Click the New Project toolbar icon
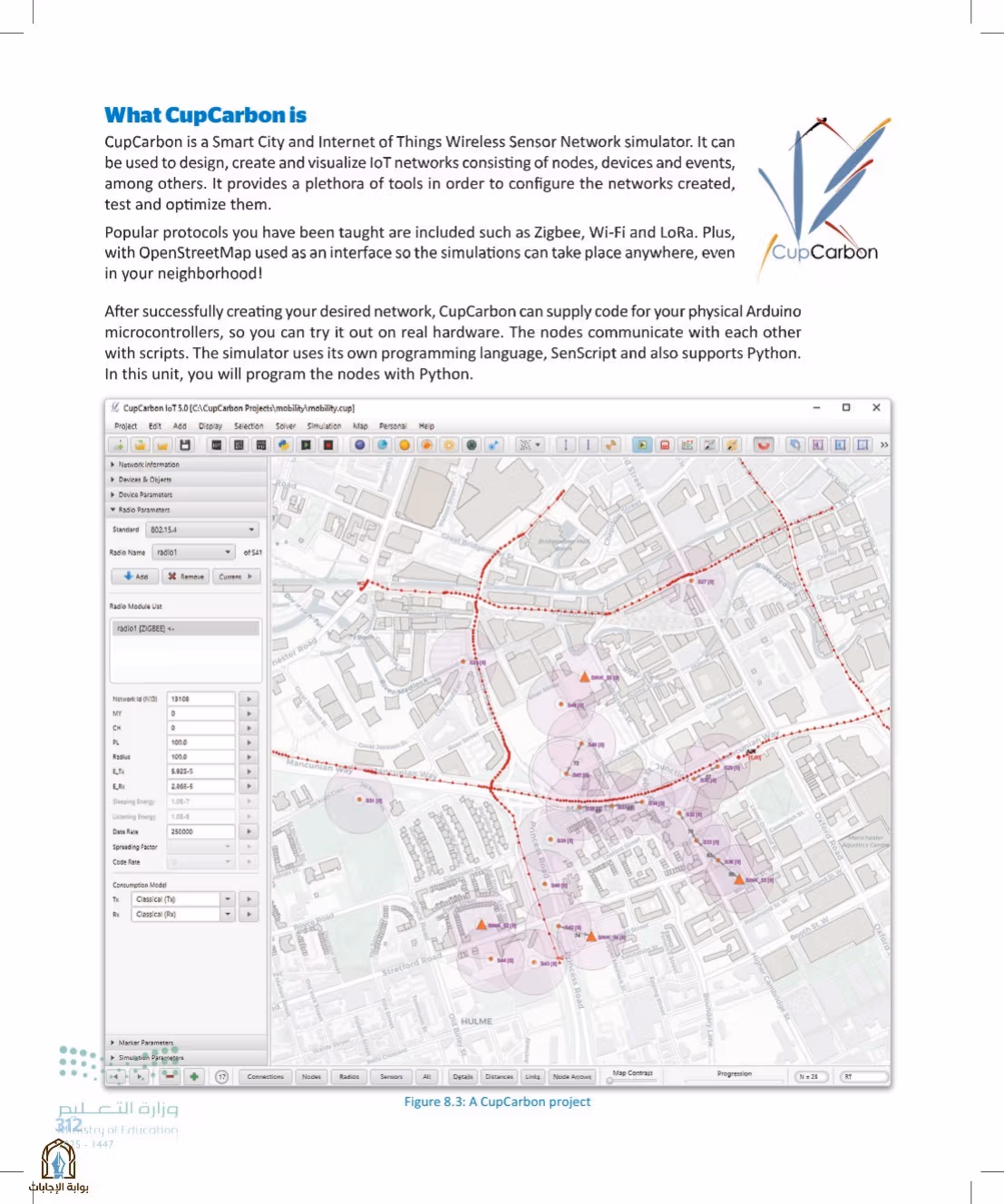This screenshot has width=1004, height=1204. click(118, 445)
